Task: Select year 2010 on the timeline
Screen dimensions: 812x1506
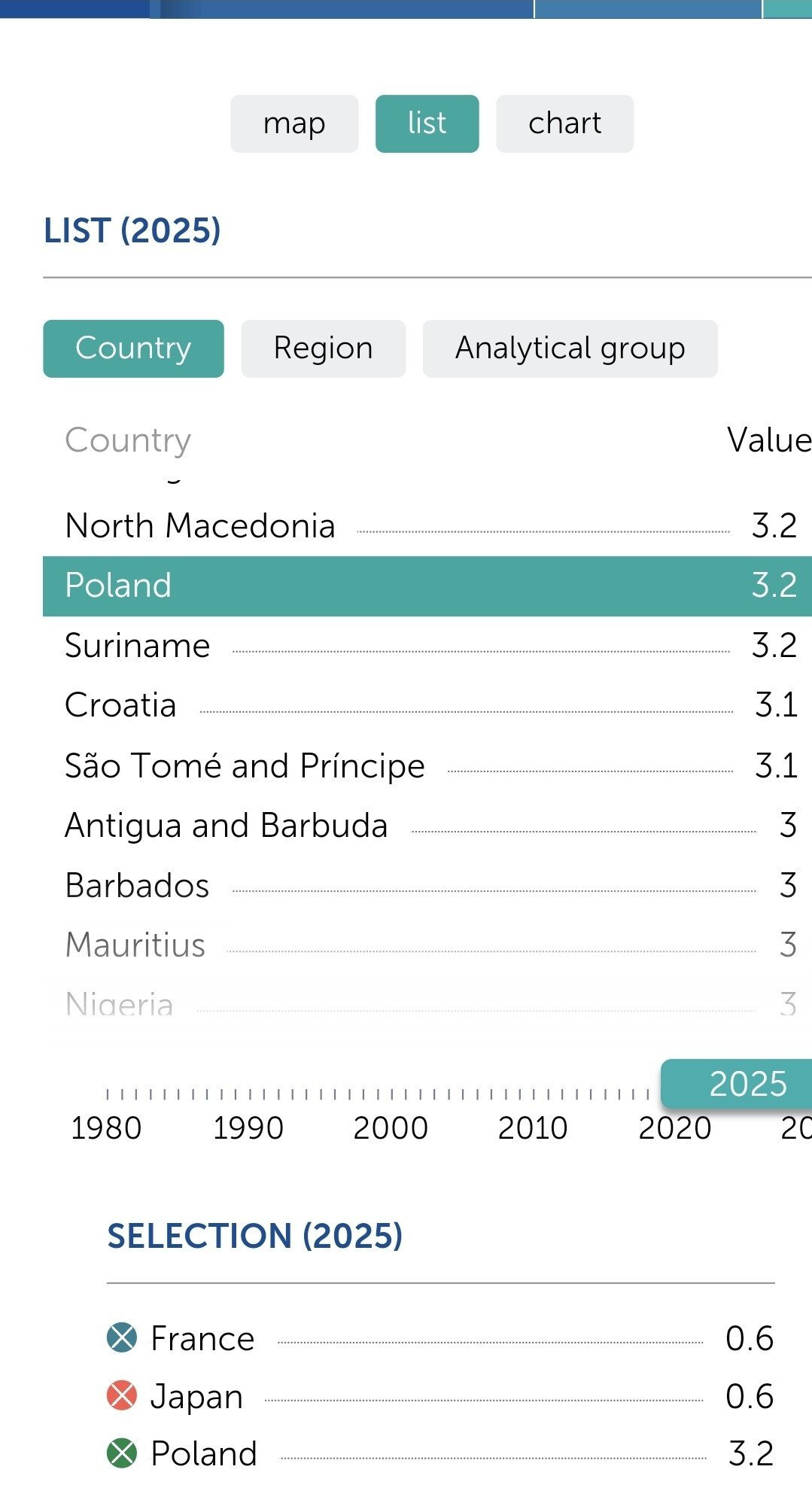Action: 533,1127
